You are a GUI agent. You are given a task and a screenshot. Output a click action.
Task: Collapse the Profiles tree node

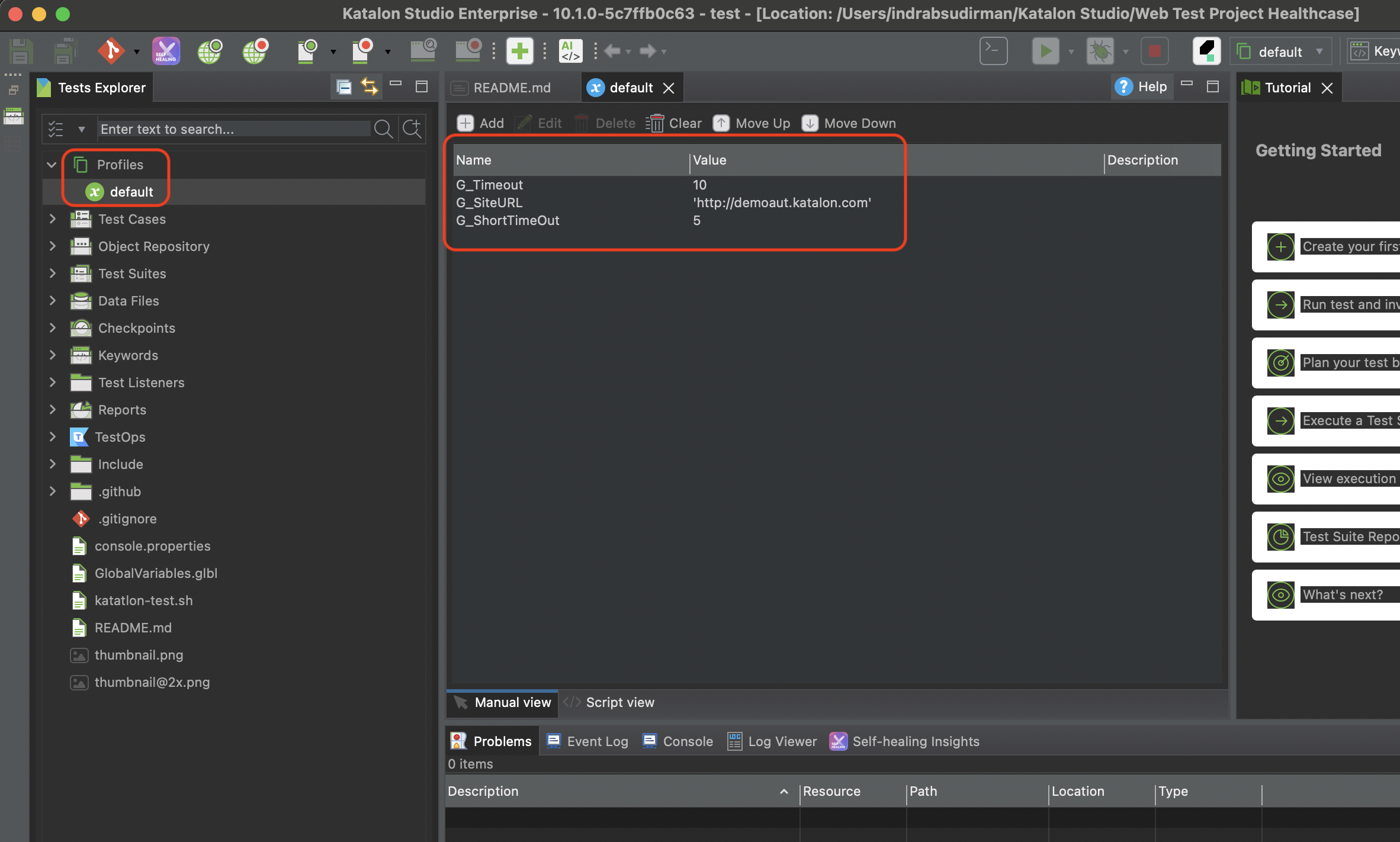pyautogui.click(x=52, y=165)
